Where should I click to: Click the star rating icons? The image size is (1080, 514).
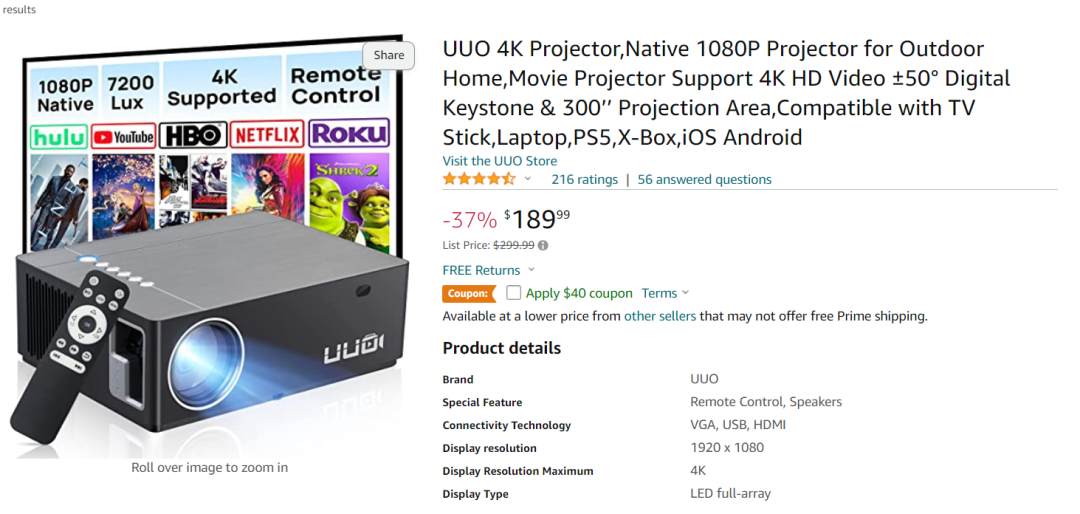(x=479, y=179)
